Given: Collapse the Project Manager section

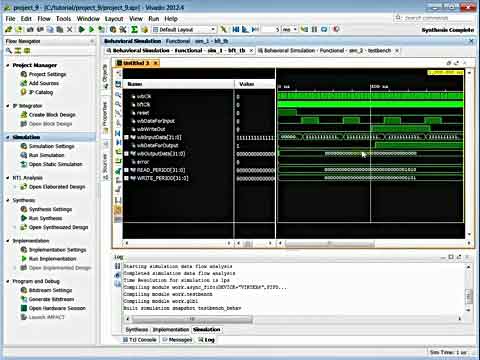Looking at the screenshot, I should click(8, 65).
